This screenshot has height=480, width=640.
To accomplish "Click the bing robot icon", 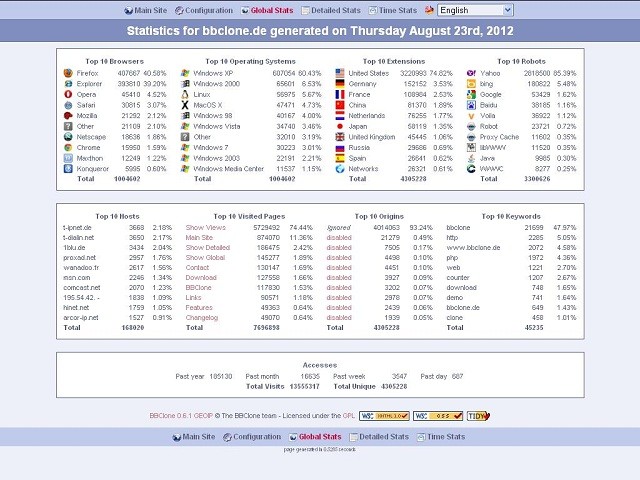I will point(471,84).
